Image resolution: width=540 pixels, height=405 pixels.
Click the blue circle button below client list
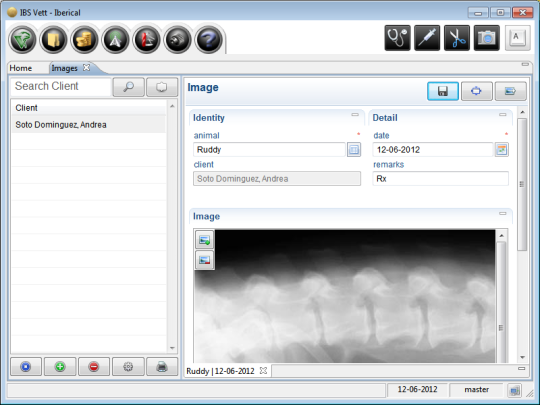(26, 367)
